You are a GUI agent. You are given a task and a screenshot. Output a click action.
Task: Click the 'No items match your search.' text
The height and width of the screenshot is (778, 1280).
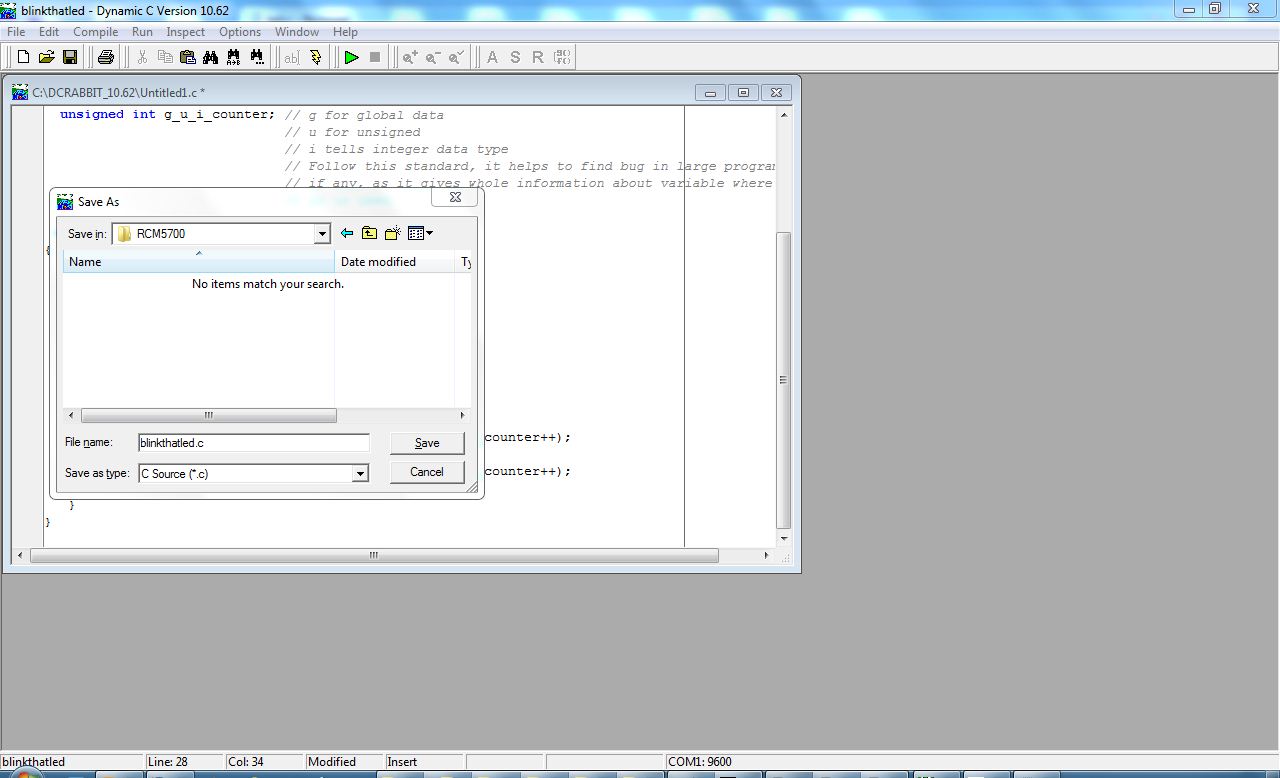pyautogui.click(x=268, y=284)
